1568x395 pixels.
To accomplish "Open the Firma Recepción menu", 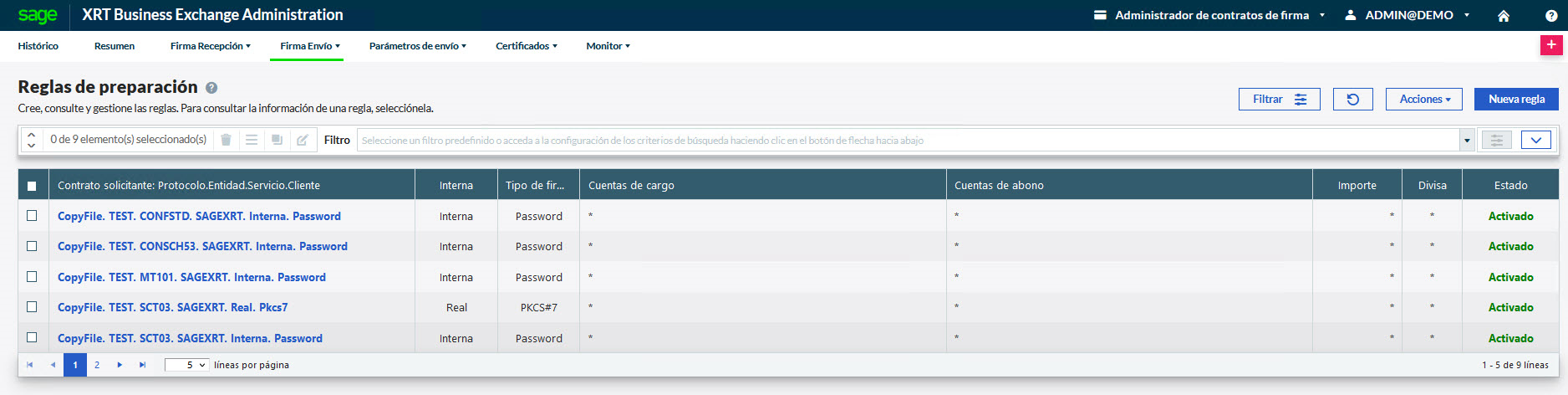I will point(210,46).
